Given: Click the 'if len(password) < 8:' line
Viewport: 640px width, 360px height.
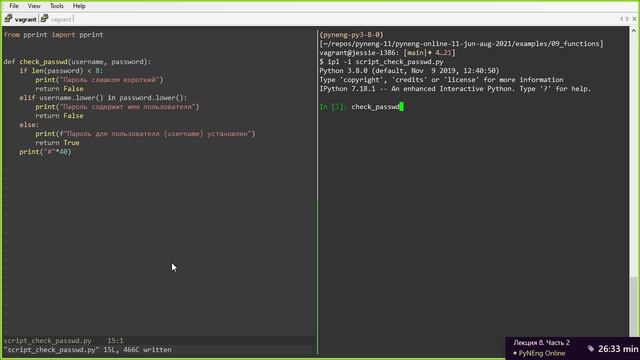Looking at the screenshot, I should (x=61, y=71).
